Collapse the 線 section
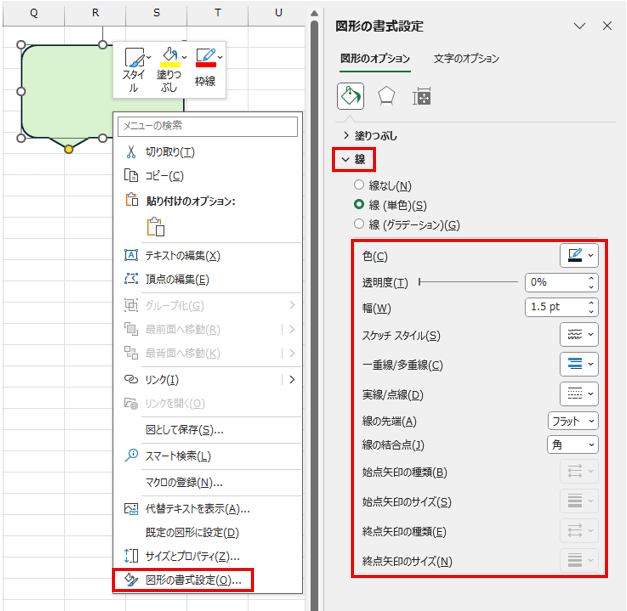Image resolution: width=627 pixels, height=611 pixels. point(345,160)
